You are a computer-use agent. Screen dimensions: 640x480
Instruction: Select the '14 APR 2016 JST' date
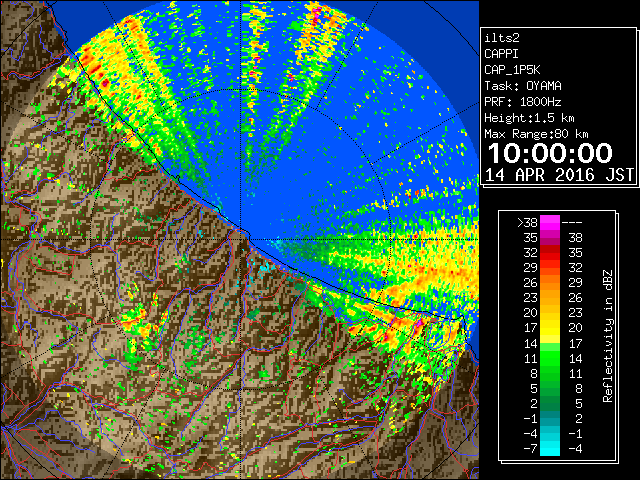coord(559,175)
